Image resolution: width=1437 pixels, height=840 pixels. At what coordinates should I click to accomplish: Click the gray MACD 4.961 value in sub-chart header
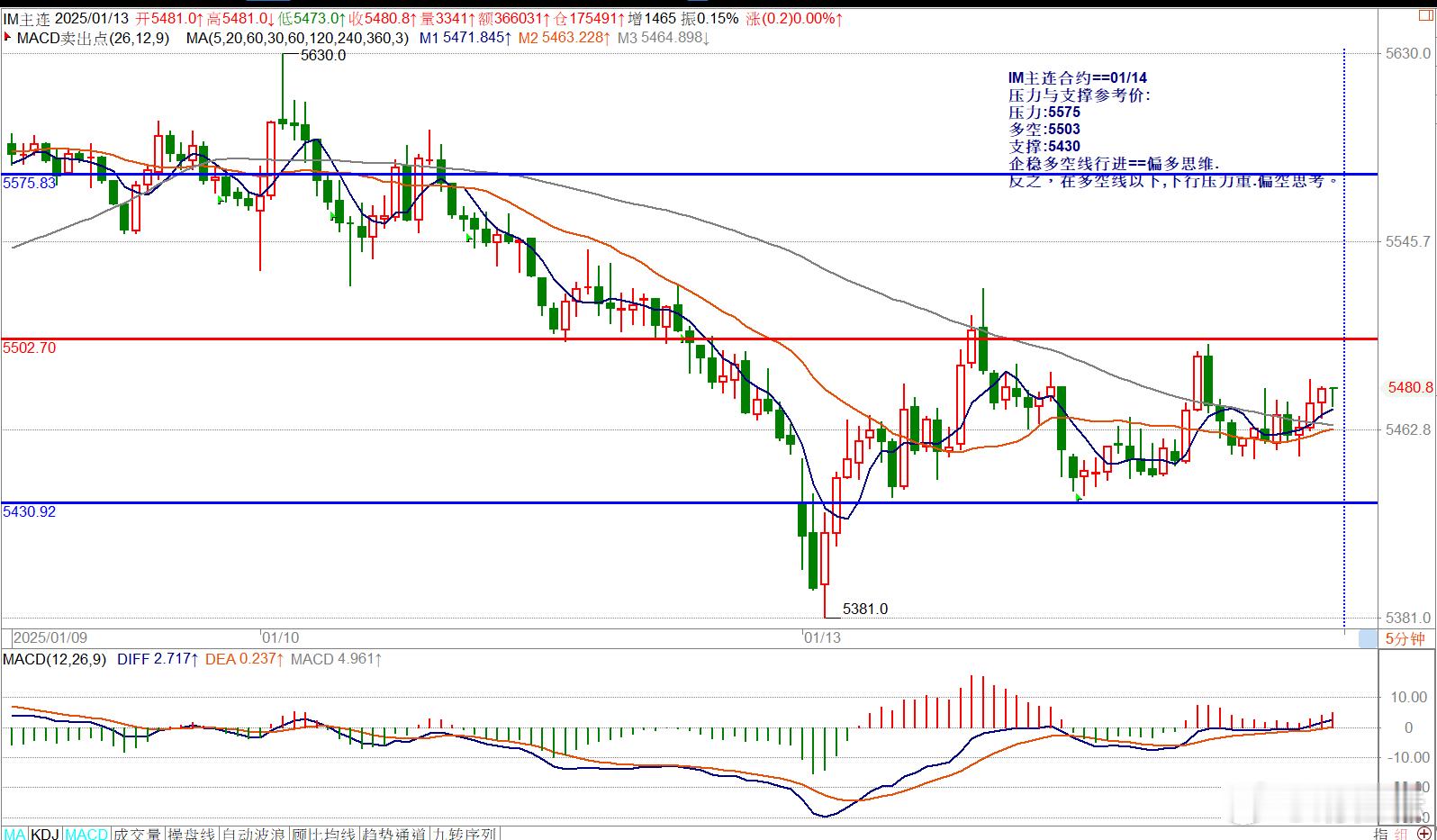(336, 659)
